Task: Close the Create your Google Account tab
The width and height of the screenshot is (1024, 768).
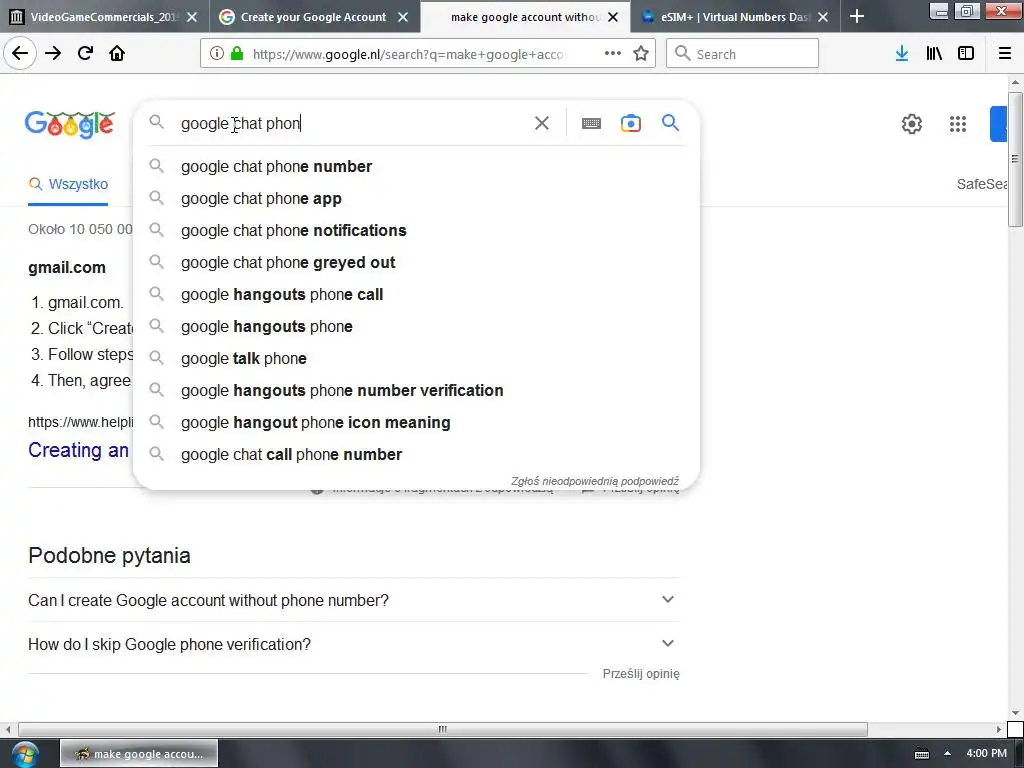Action: tap(403, 17)
